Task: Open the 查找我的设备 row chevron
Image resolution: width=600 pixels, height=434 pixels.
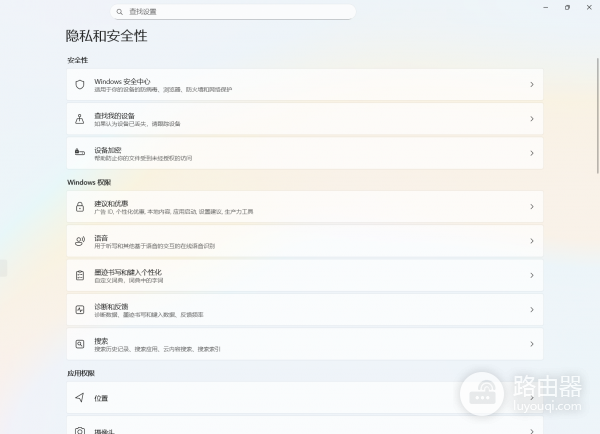Action: (532, 119)
